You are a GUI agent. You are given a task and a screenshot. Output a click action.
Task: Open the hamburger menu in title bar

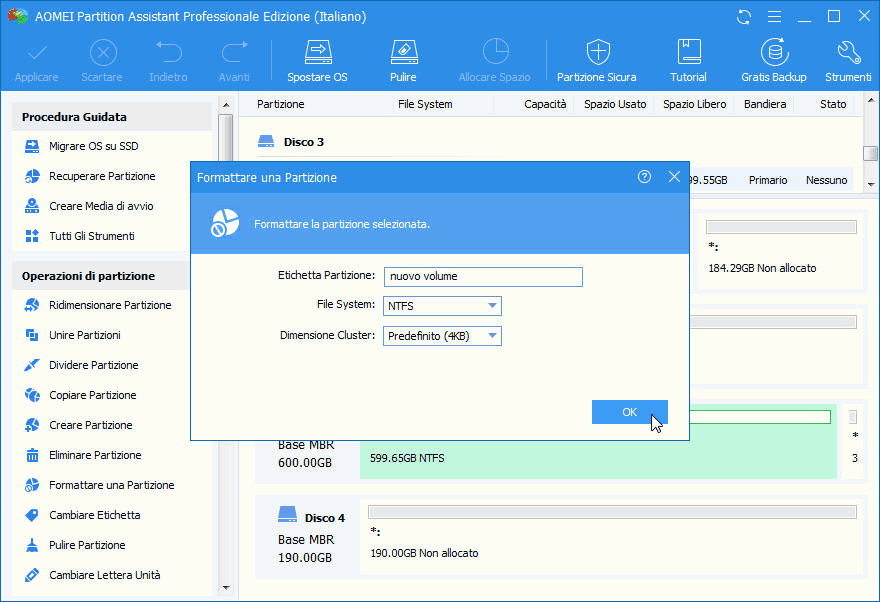click(x=772, y=17)
